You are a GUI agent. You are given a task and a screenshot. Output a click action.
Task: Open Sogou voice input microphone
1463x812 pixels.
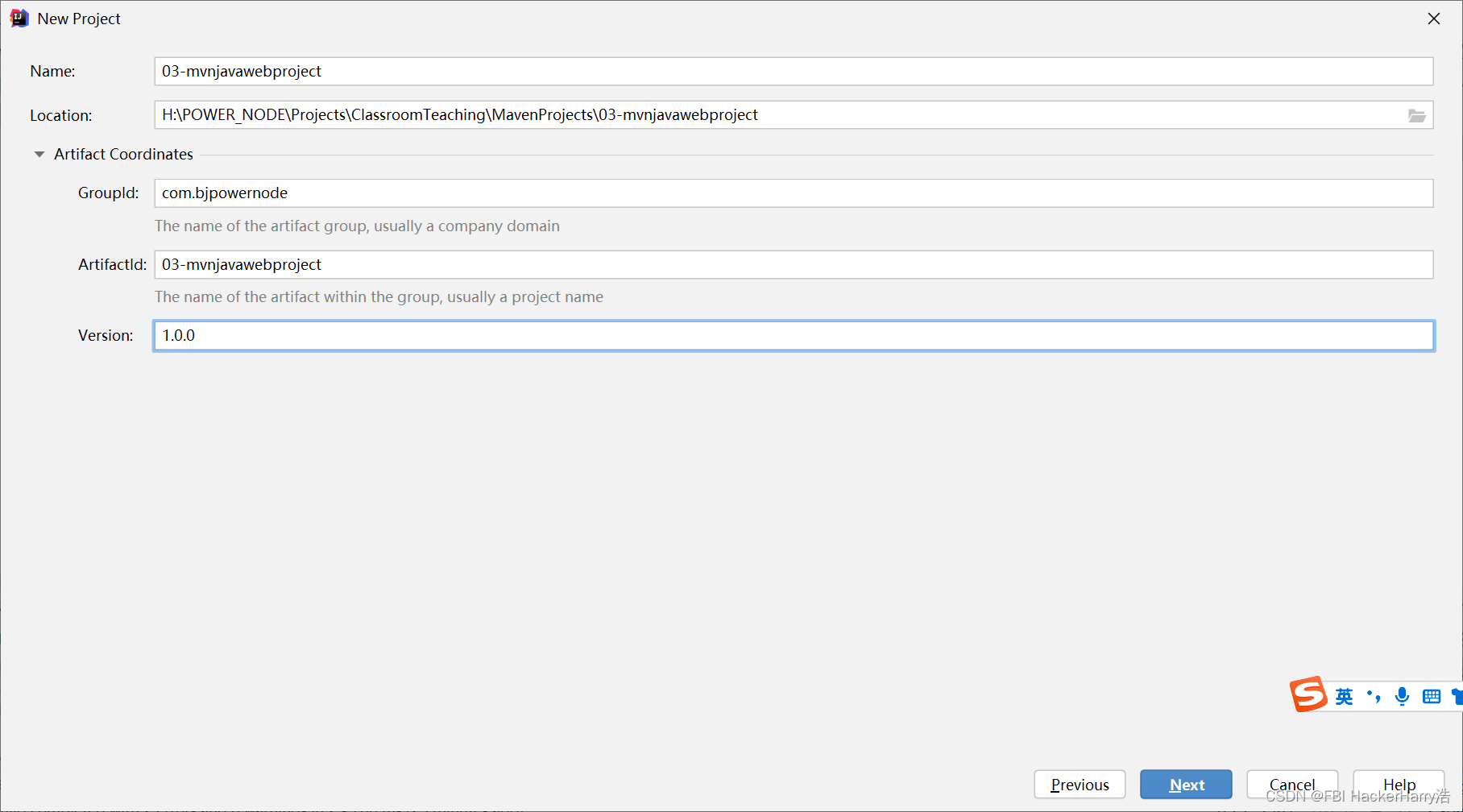tap(1402, 697)
